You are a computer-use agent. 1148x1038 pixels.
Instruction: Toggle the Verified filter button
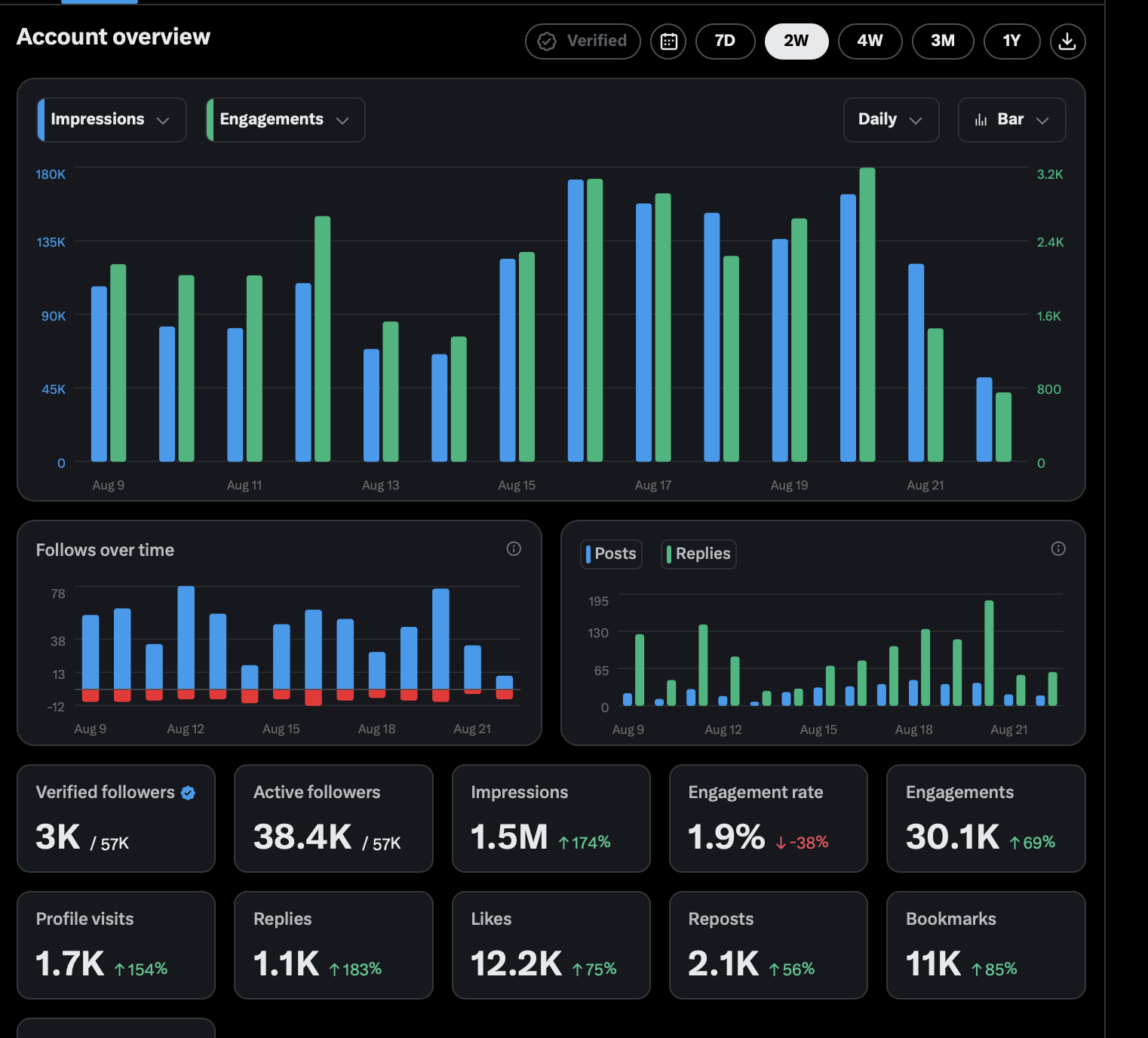(x=583, y=41)
